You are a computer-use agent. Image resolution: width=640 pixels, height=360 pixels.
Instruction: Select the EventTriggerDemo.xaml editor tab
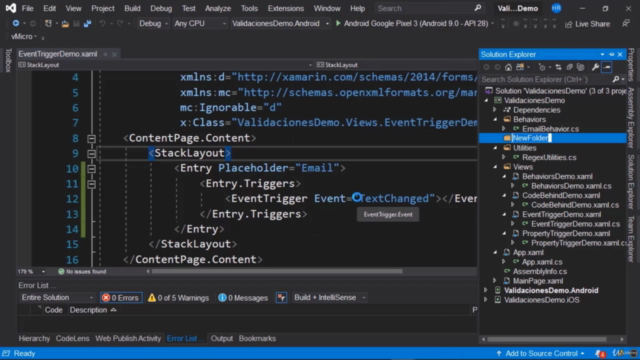[58, 54]
